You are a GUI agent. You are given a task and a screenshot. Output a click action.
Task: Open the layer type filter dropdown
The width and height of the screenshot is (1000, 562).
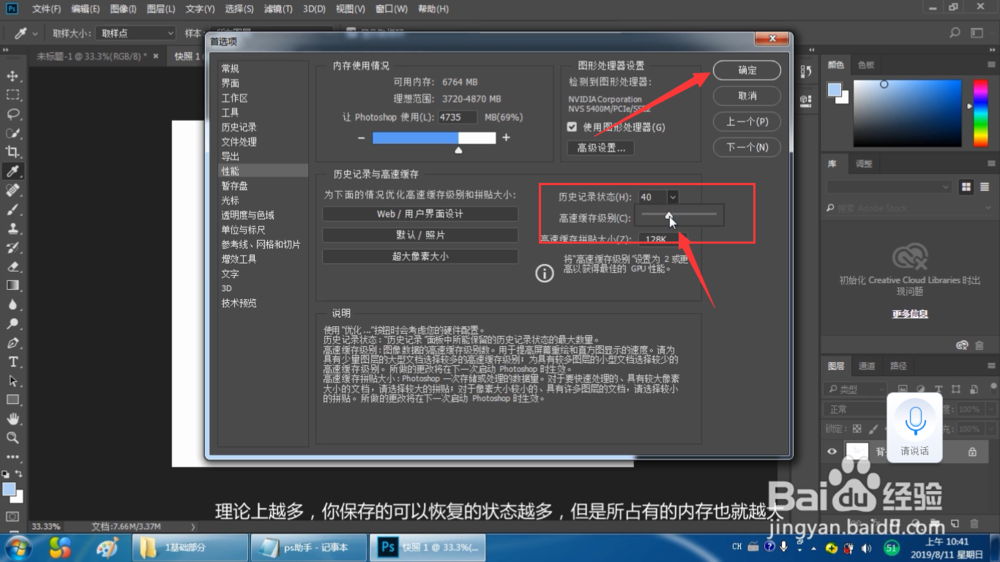[857, 389]
